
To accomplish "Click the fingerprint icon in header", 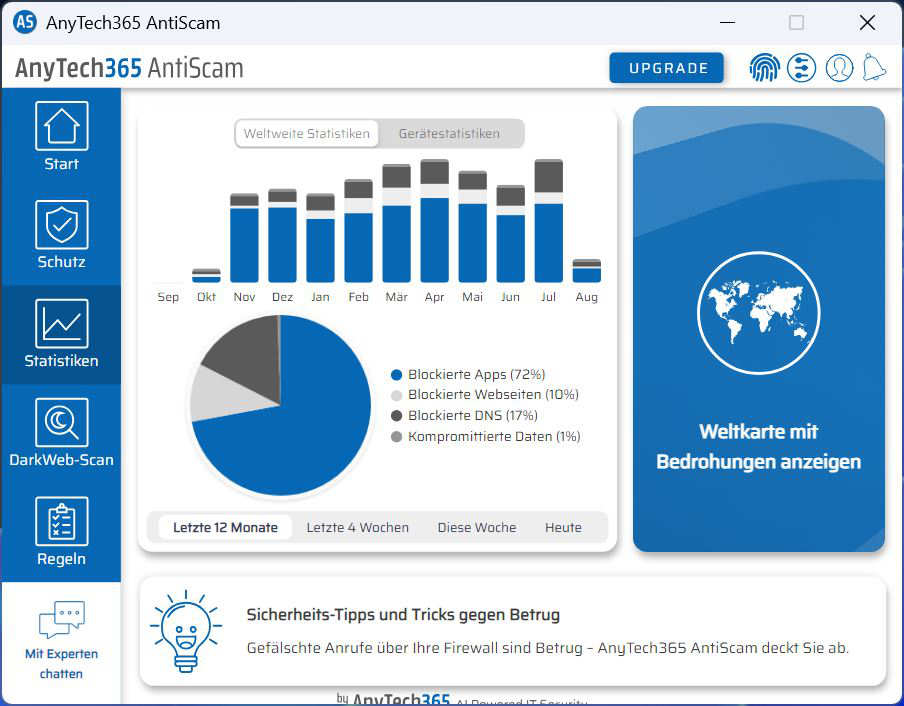I will click(764, 68).
